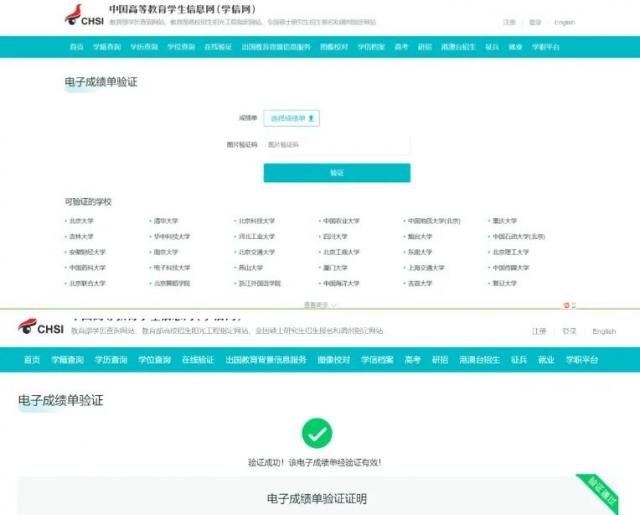
Task: Open the 北京大学 school link
Action: 81,221
